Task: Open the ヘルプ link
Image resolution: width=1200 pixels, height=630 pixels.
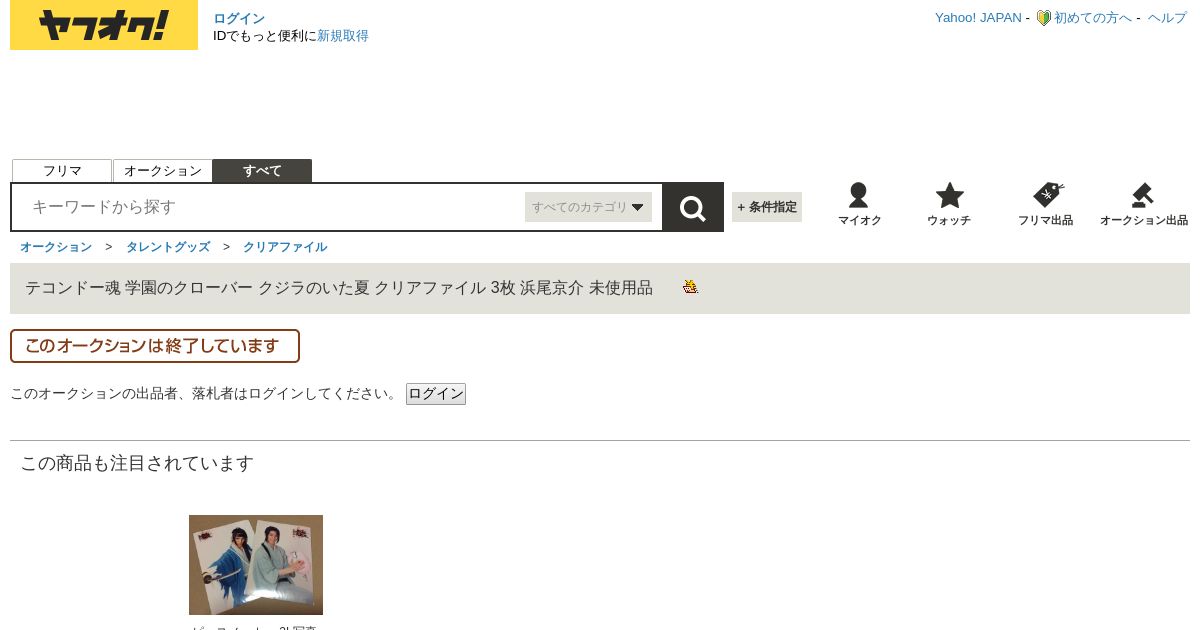Action: click(x=1167, y=18)
